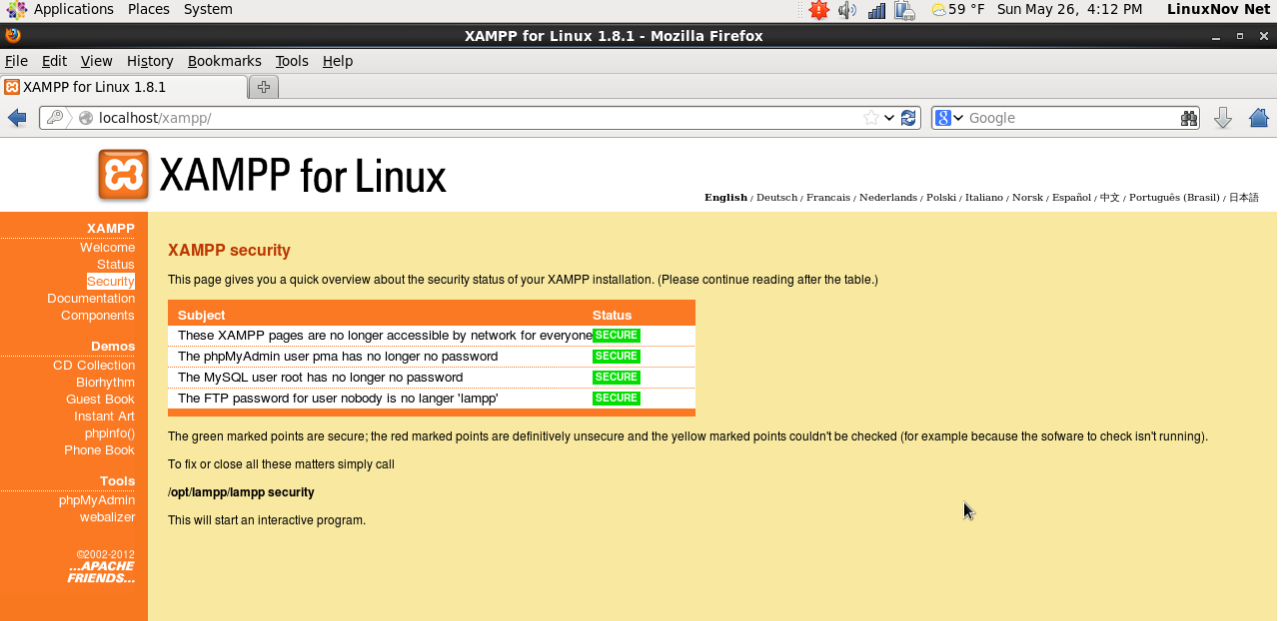
Task: Click the binoculars search icon
Action: point(1188,118)
